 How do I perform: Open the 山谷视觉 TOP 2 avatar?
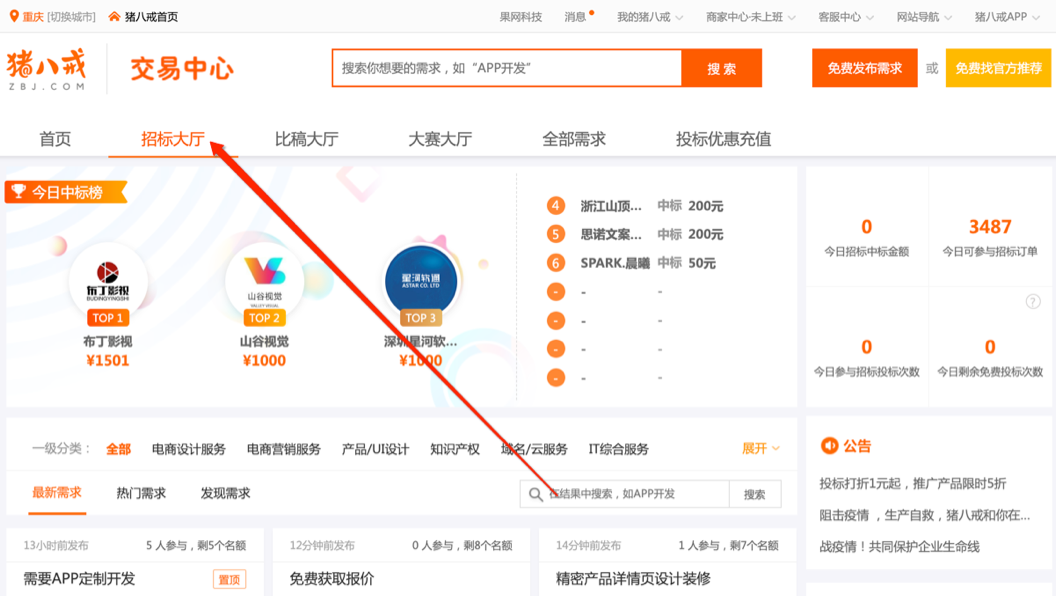pyautogui.click(x=264, y=281)
